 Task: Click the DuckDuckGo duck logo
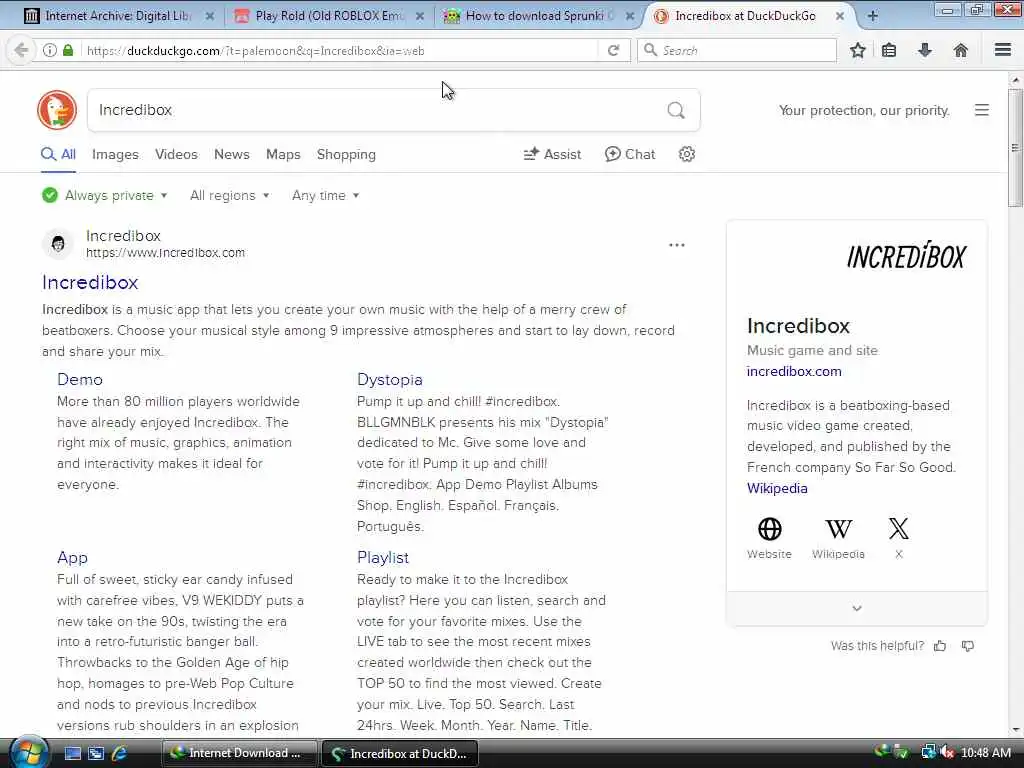tap(57, 110)
